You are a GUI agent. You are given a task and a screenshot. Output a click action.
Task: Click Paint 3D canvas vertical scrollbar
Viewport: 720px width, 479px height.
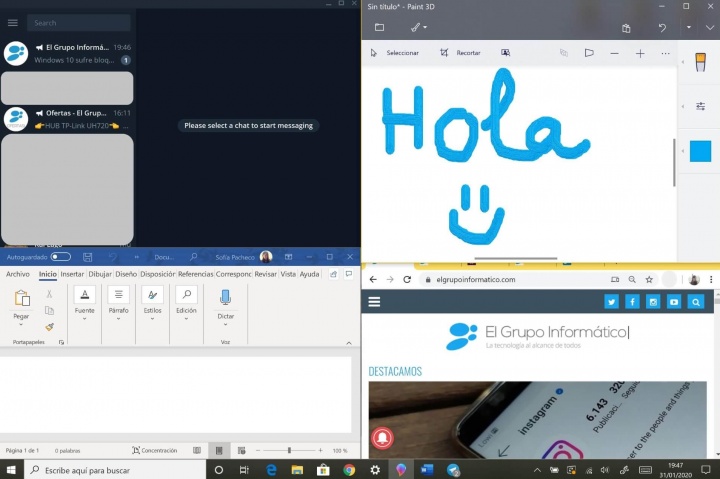[x=674, y=163]
